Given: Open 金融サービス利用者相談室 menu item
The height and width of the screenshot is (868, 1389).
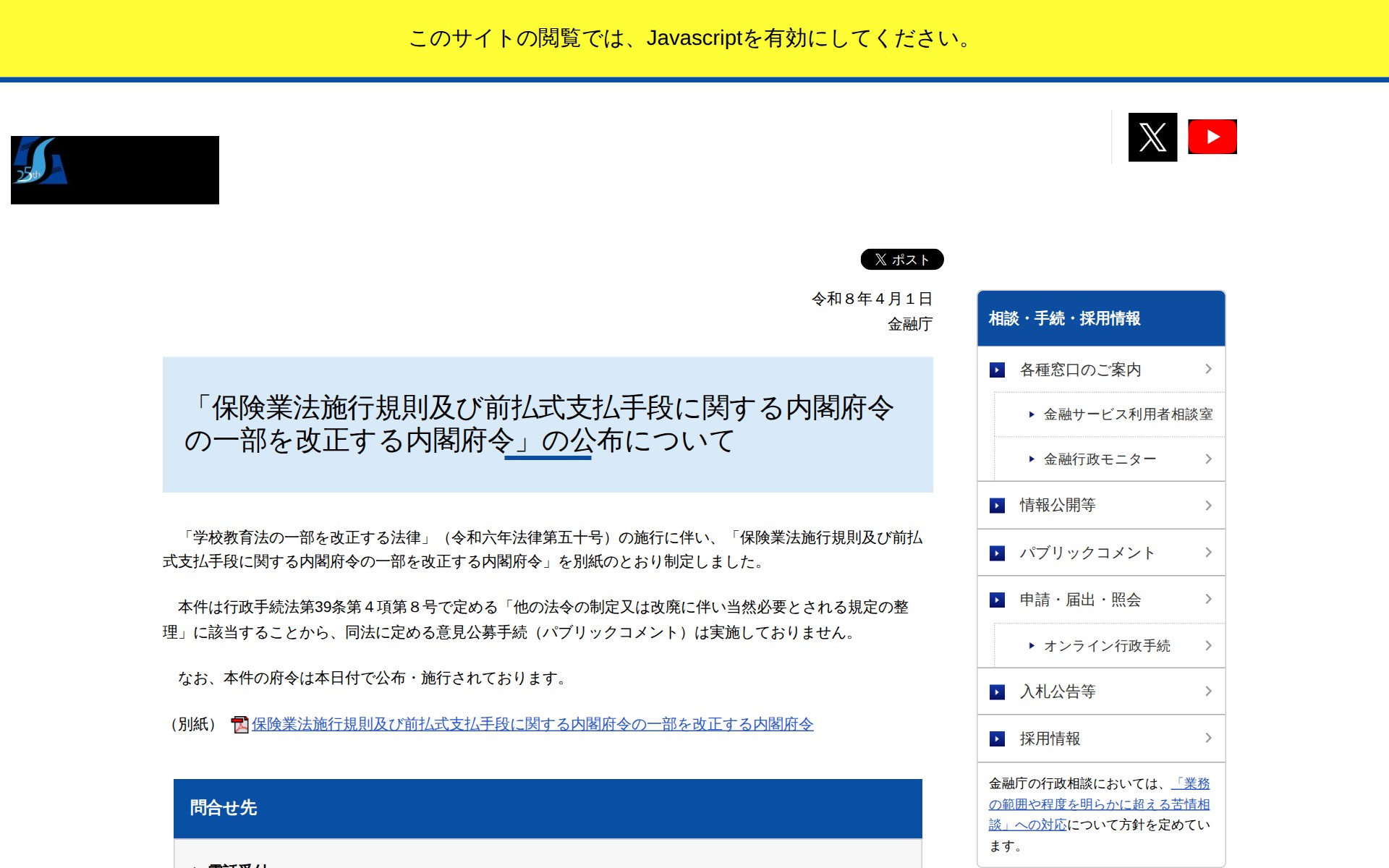Looking at the screenshot, I should (x=1127, y=414).
